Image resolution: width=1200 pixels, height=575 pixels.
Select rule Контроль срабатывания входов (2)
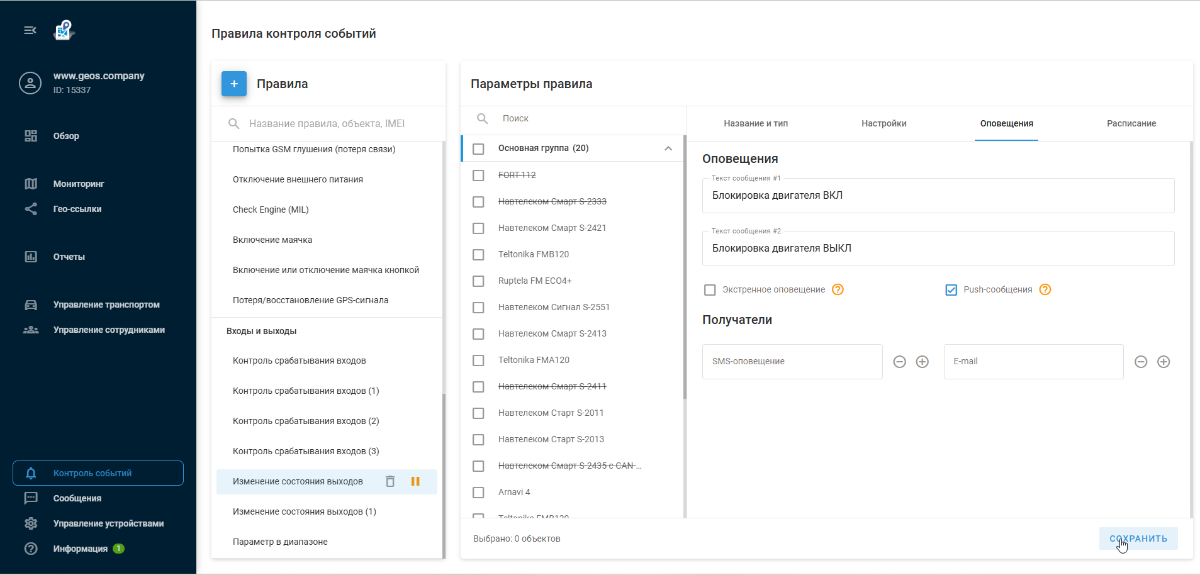coord(305,421)
